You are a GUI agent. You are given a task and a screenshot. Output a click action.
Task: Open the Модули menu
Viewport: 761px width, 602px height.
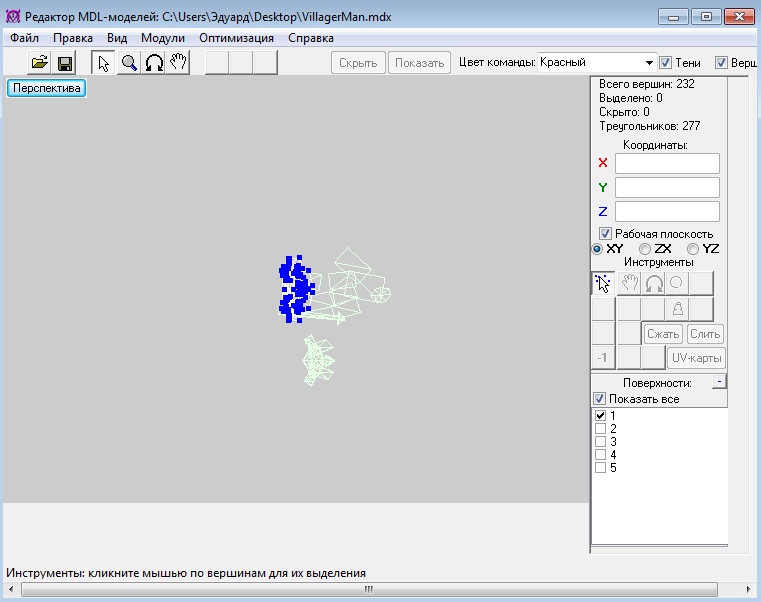click(x=163, y=38)
